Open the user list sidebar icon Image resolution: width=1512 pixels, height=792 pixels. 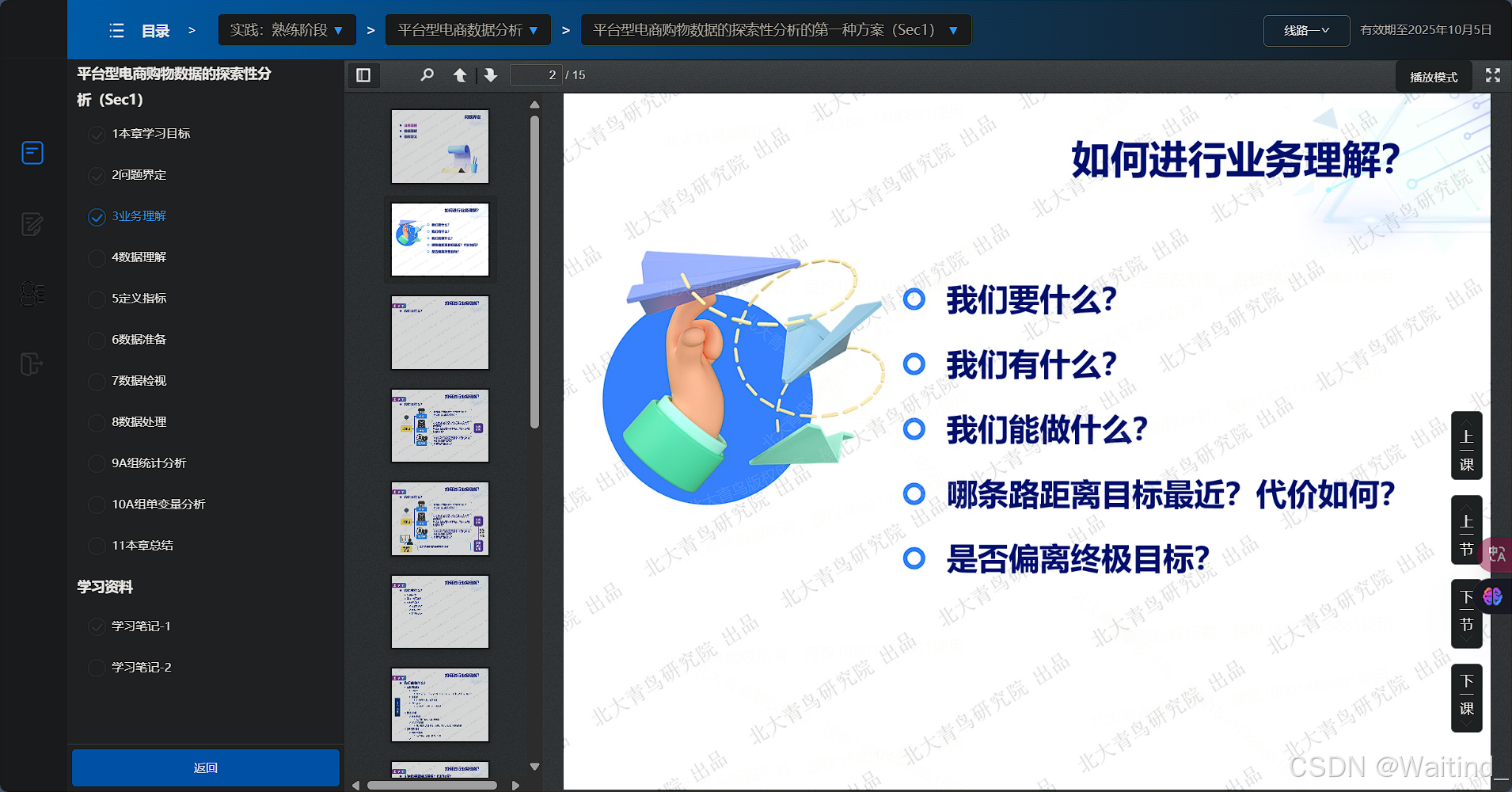click(32, 294)
